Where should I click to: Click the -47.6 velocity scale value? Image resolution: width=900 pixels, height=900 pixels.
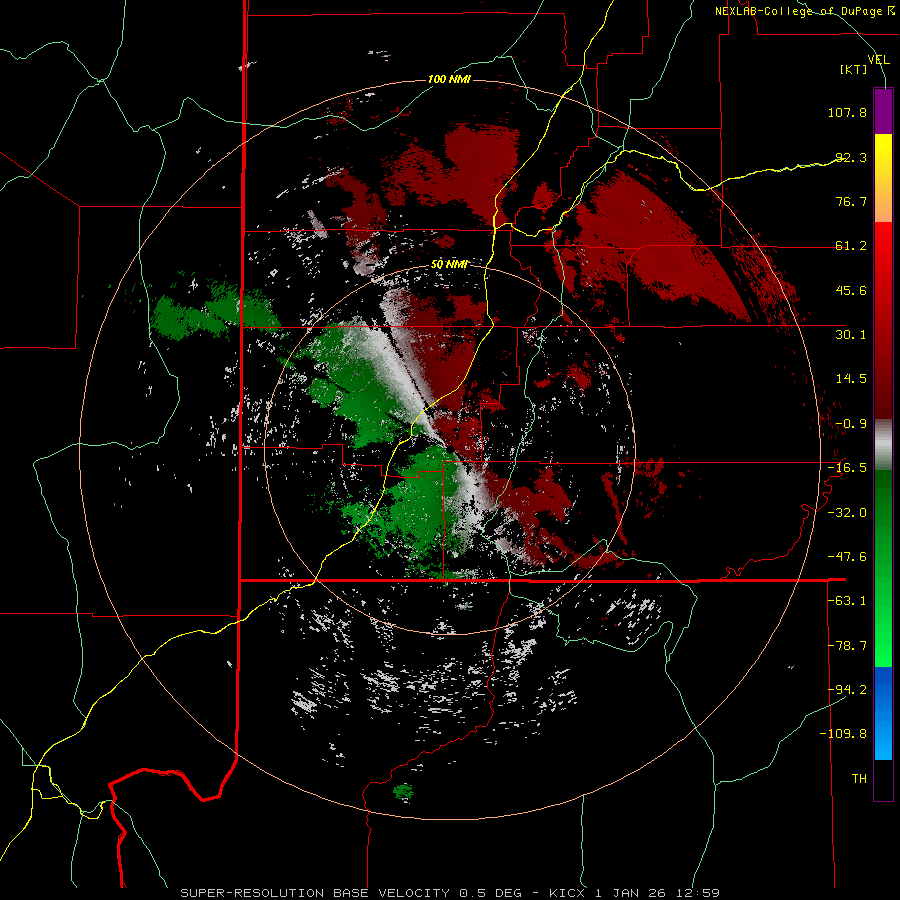click(847, 556)
